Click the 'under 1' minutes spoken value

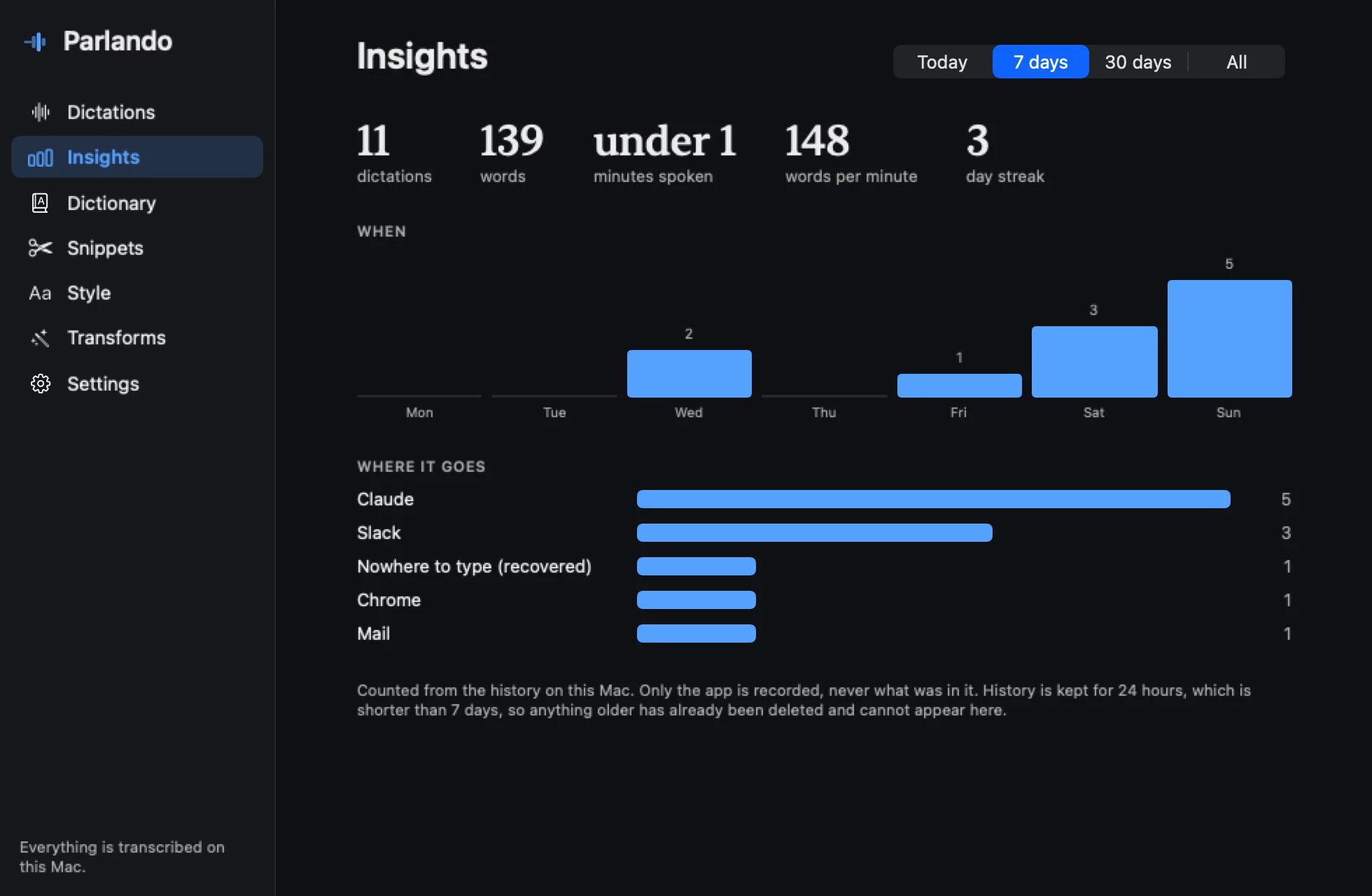[x=665, y=141]
